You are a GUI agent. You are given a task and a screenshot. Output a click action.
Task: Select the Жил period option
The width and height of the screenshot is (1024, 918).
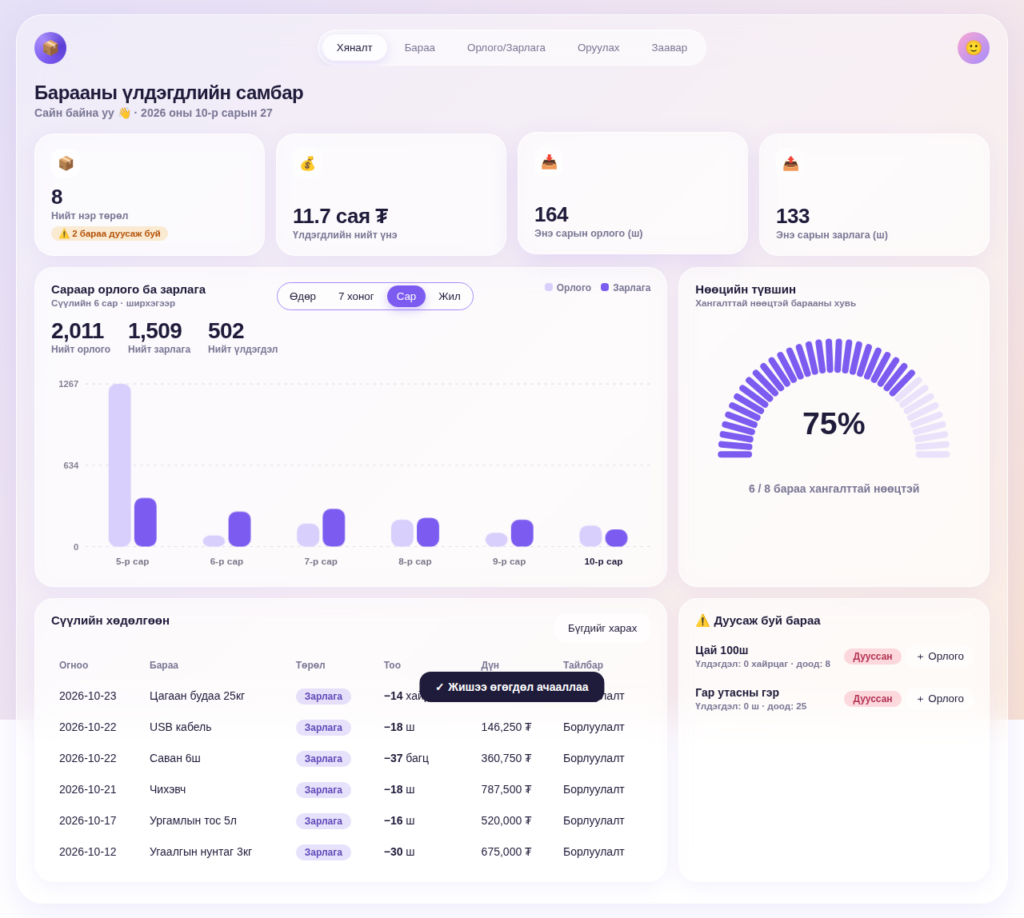(449, 296)
